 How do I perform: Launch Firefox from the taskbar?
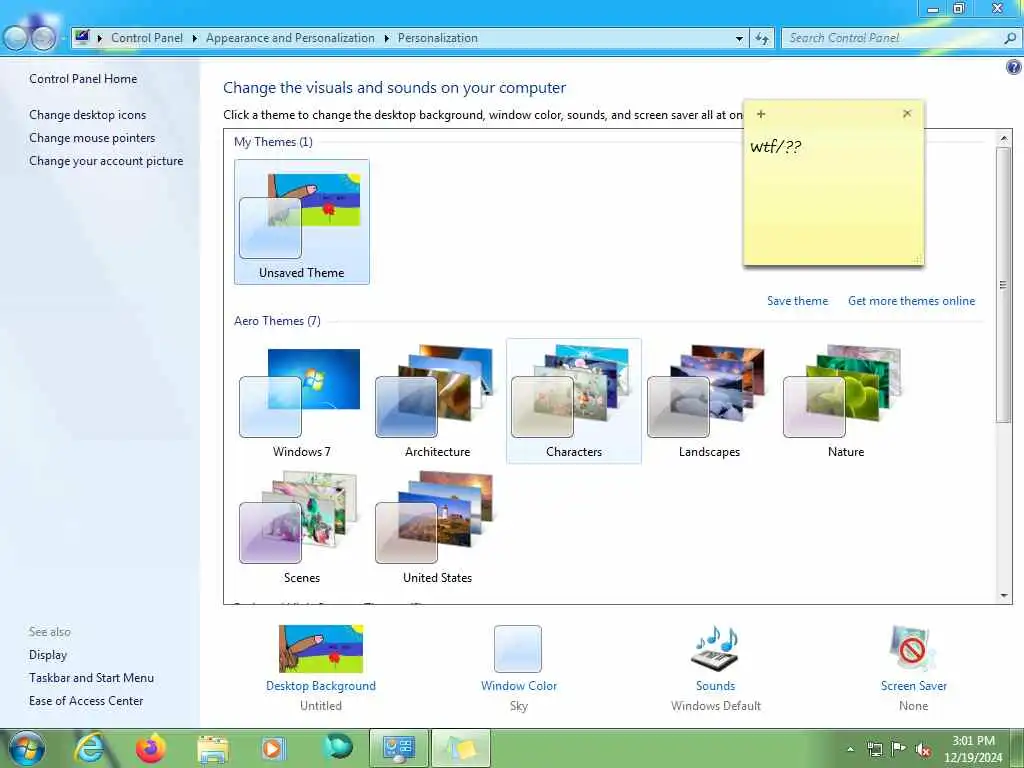[151, 748]
